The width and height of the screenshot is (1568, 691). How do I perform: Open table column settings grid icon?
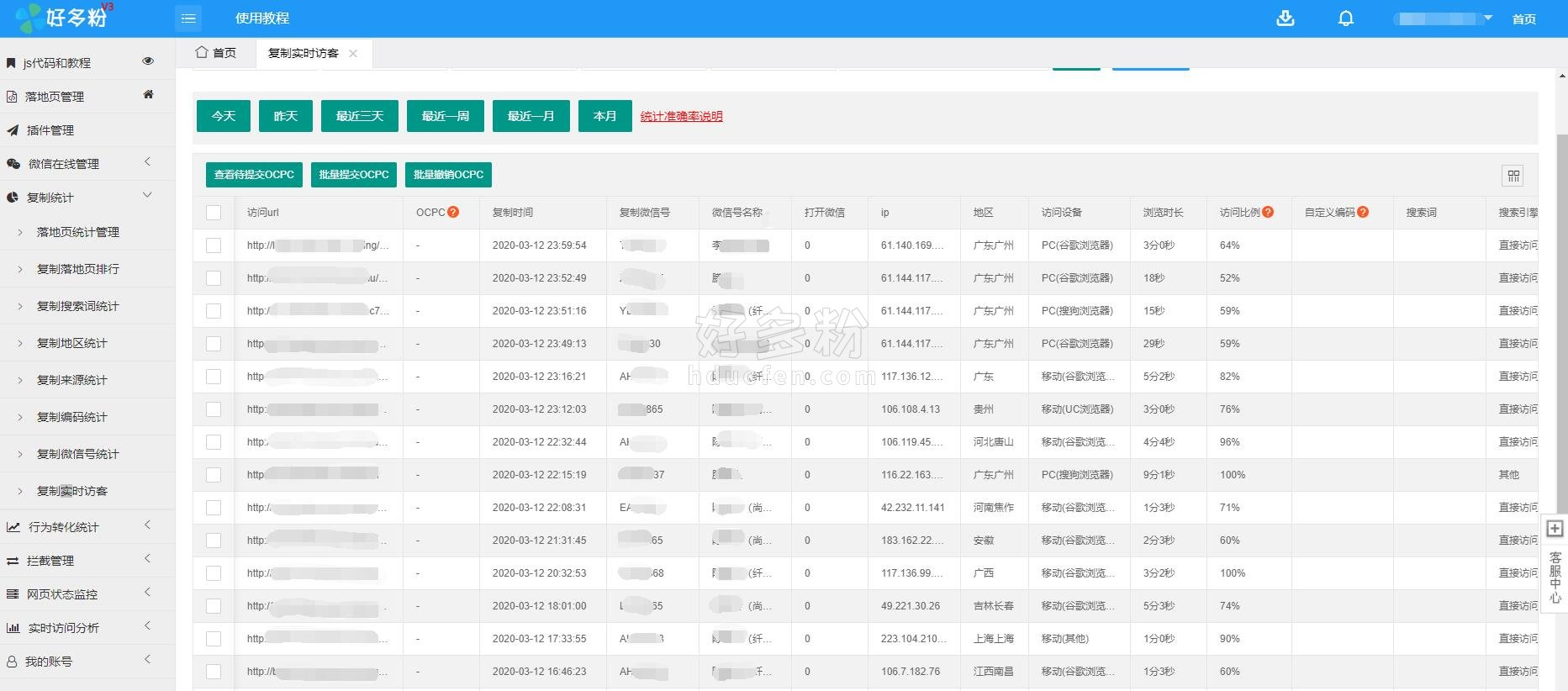(1513, 176)
